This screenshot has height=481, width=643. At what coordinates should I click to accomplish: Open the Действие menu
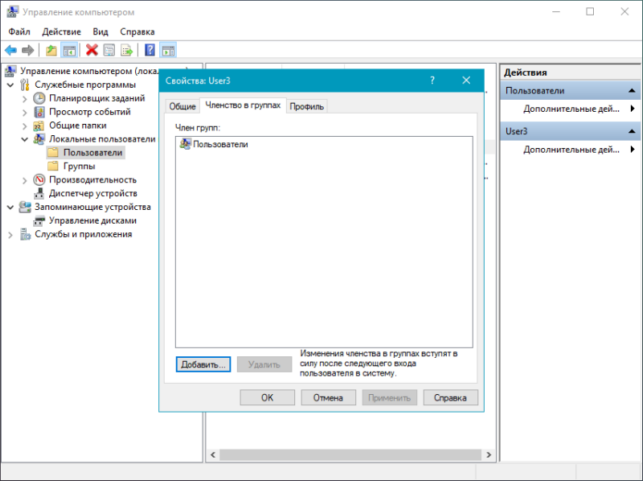(x=62, y=32)
